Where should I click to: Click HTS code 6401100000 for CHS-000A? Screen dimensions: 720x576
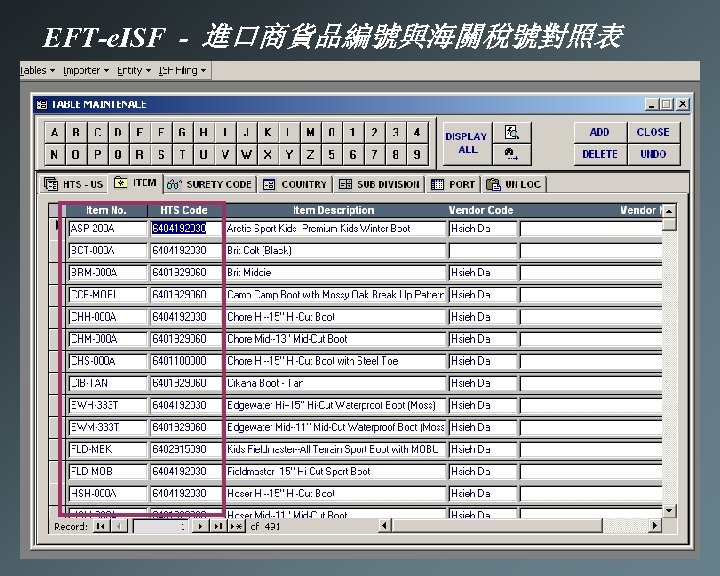tap(186, 361)
